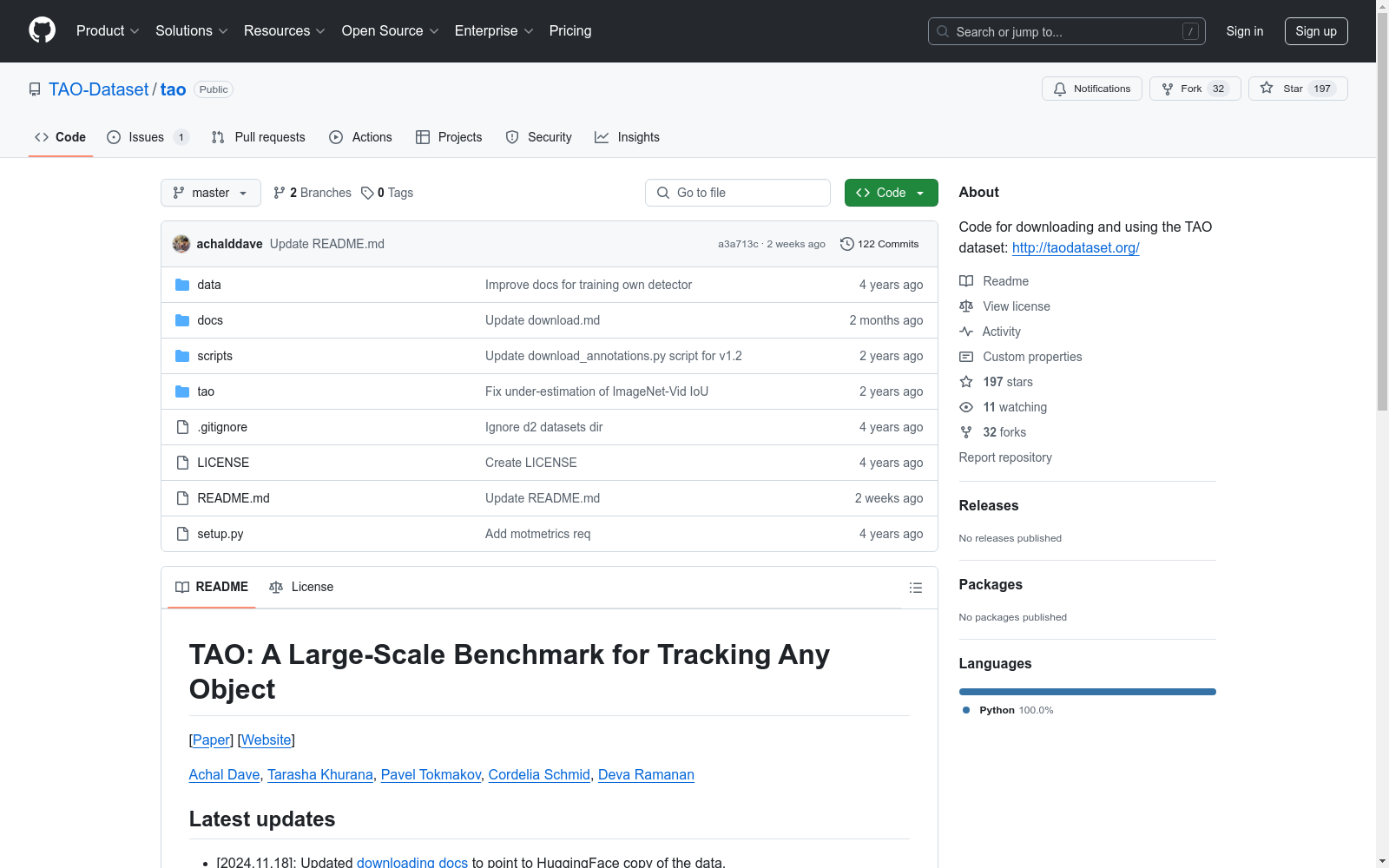Click the Notifications bell button

(x=1092, y=89)
